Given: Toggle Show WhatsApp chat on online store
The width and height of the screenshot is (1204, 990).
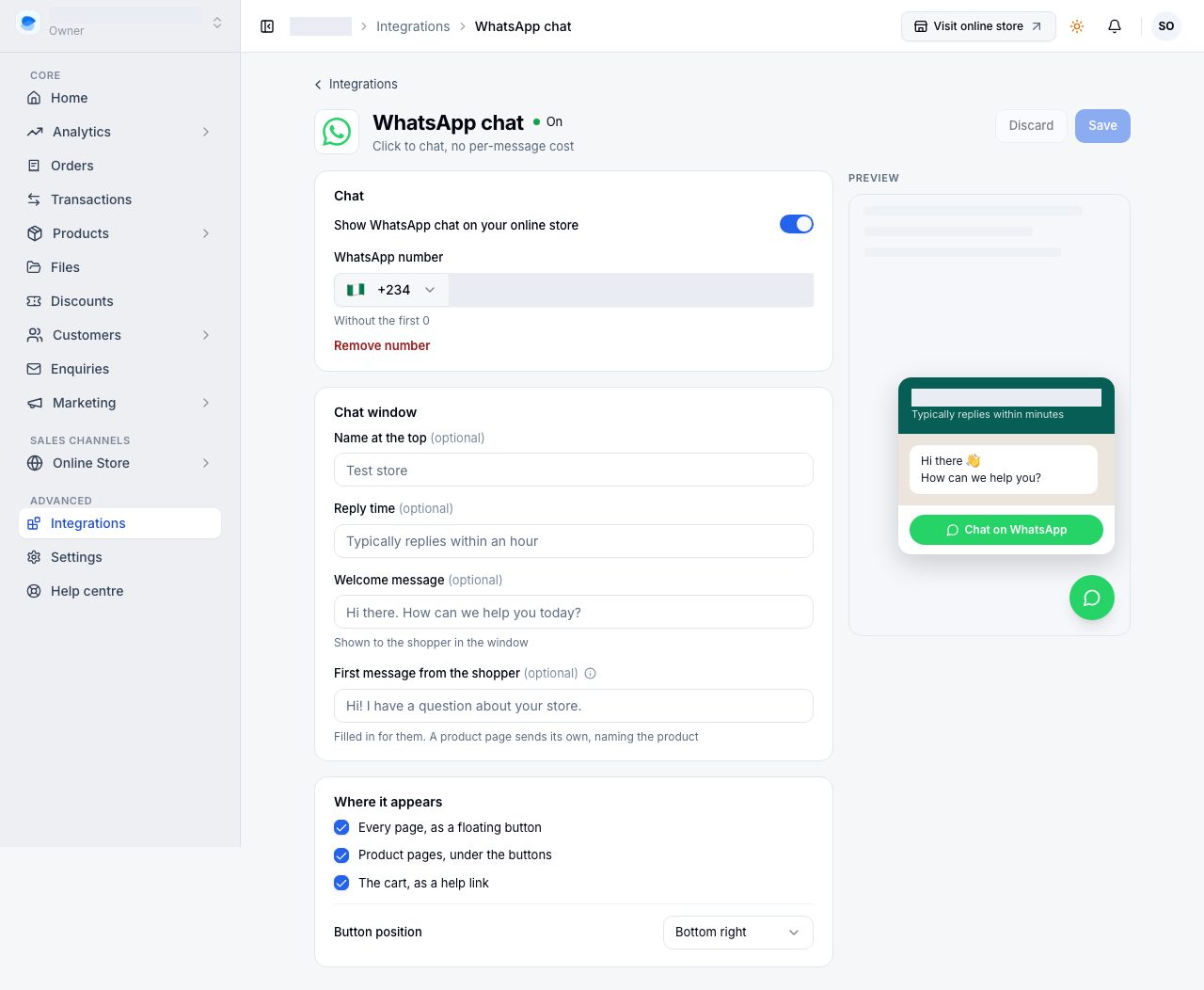Looking at the screenshot, I should point(797,224).
